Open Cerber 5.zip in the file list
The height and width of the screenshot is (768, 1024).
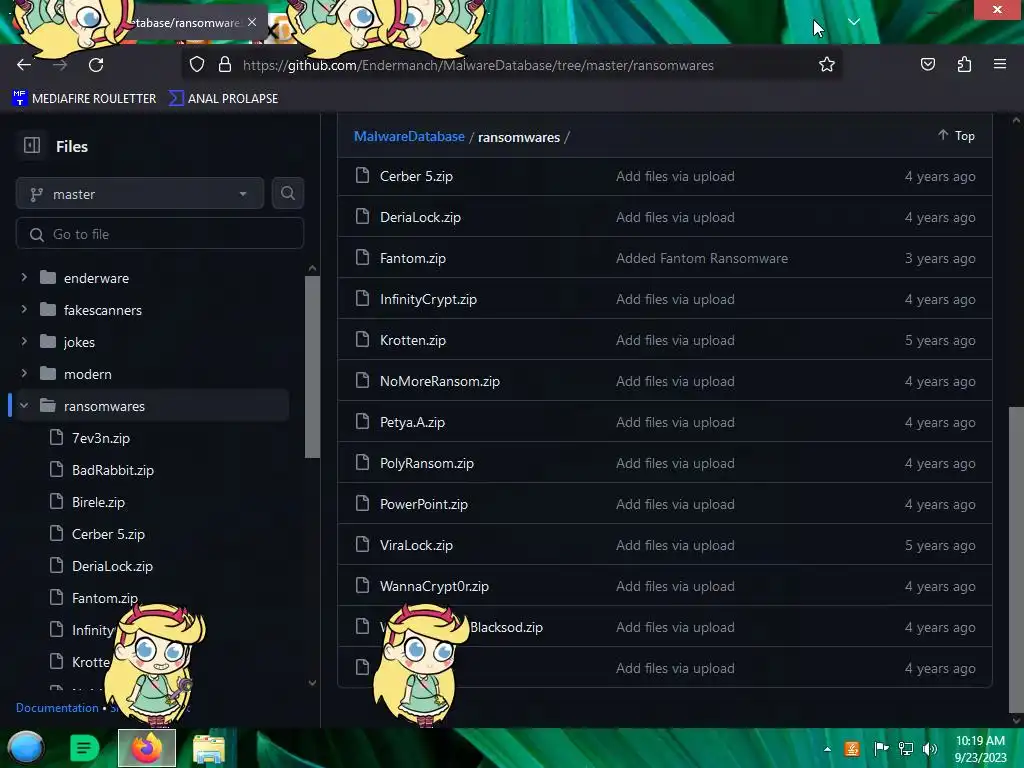[x=416, y=176]
